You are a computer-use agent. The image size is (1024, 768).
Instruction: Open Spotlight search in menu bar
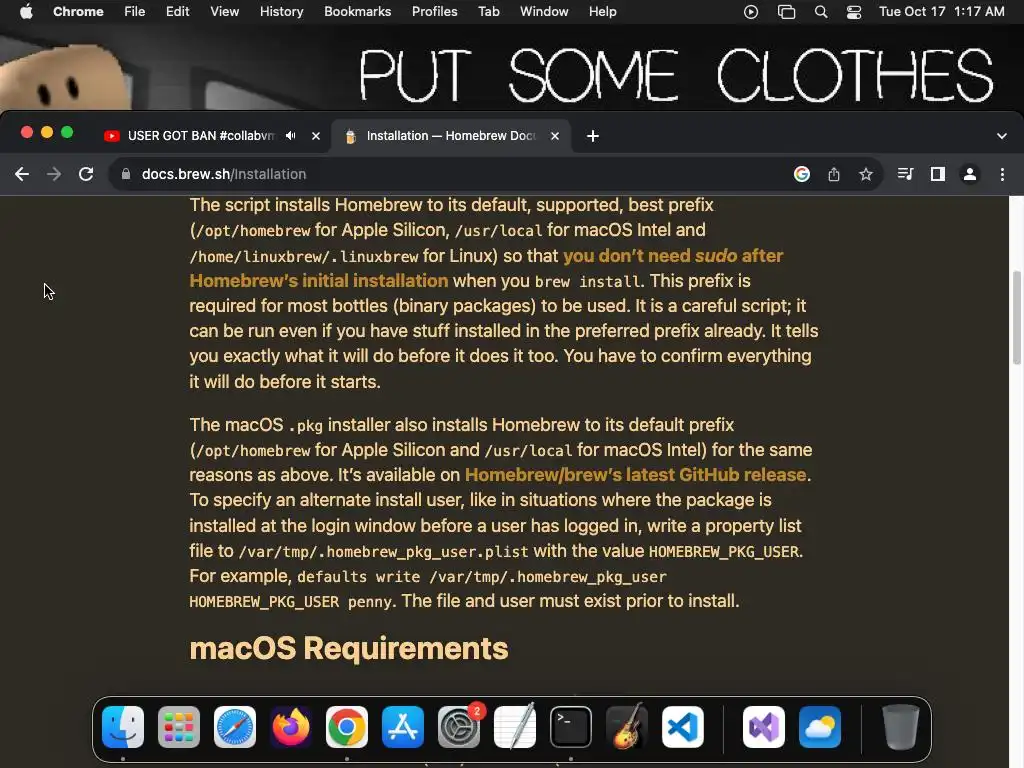[x=821, y=12]
